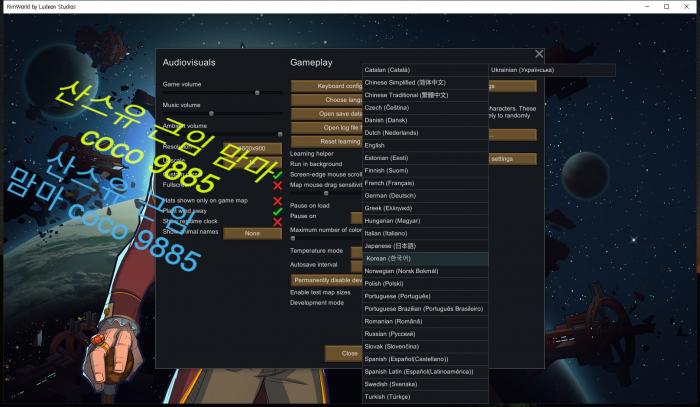Select Swedish (Svenska) language

point(425,384)
